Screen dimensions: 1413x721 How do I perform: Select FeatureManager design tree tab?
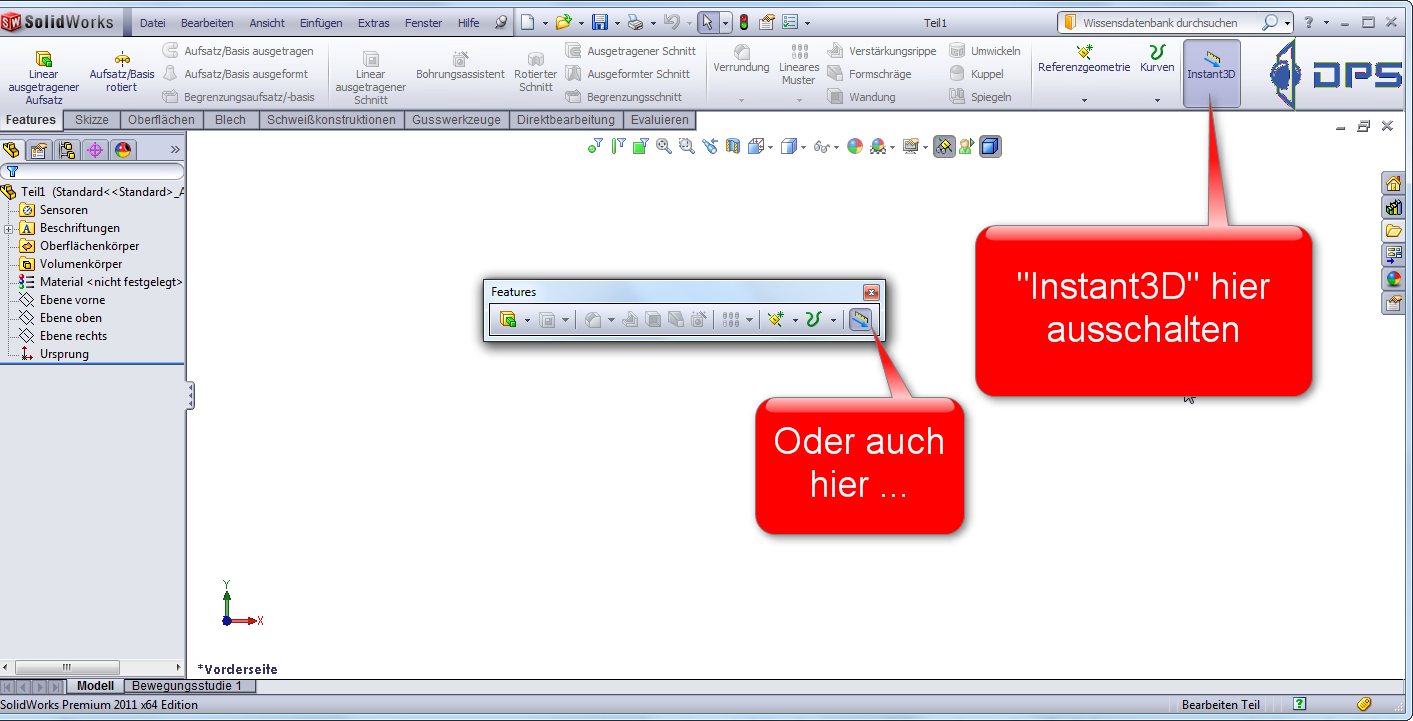(x=12, y=150)
